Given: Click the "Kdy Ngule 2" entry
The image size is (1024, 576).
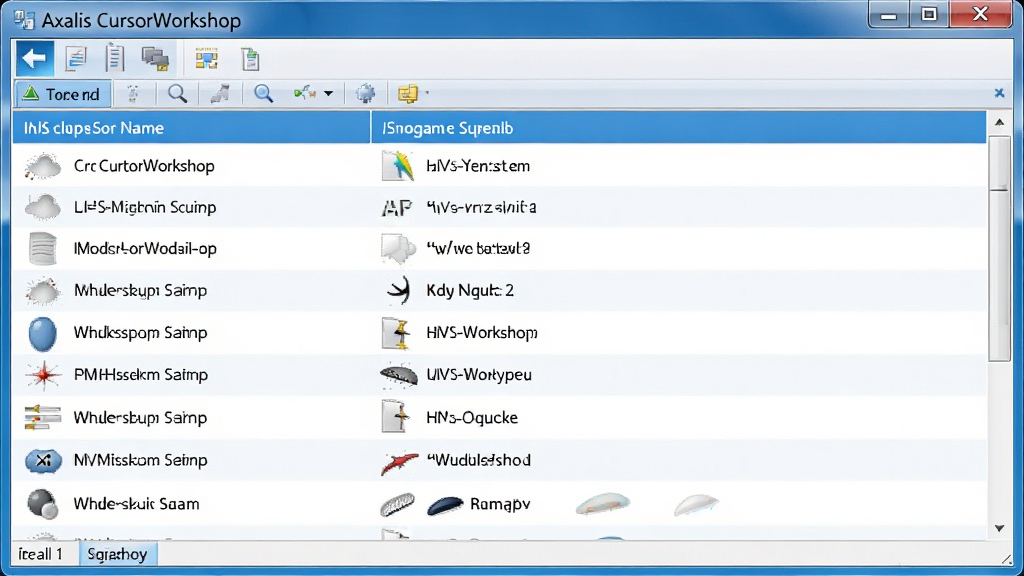Looking at the screenshot, I should tap(470, 291).
